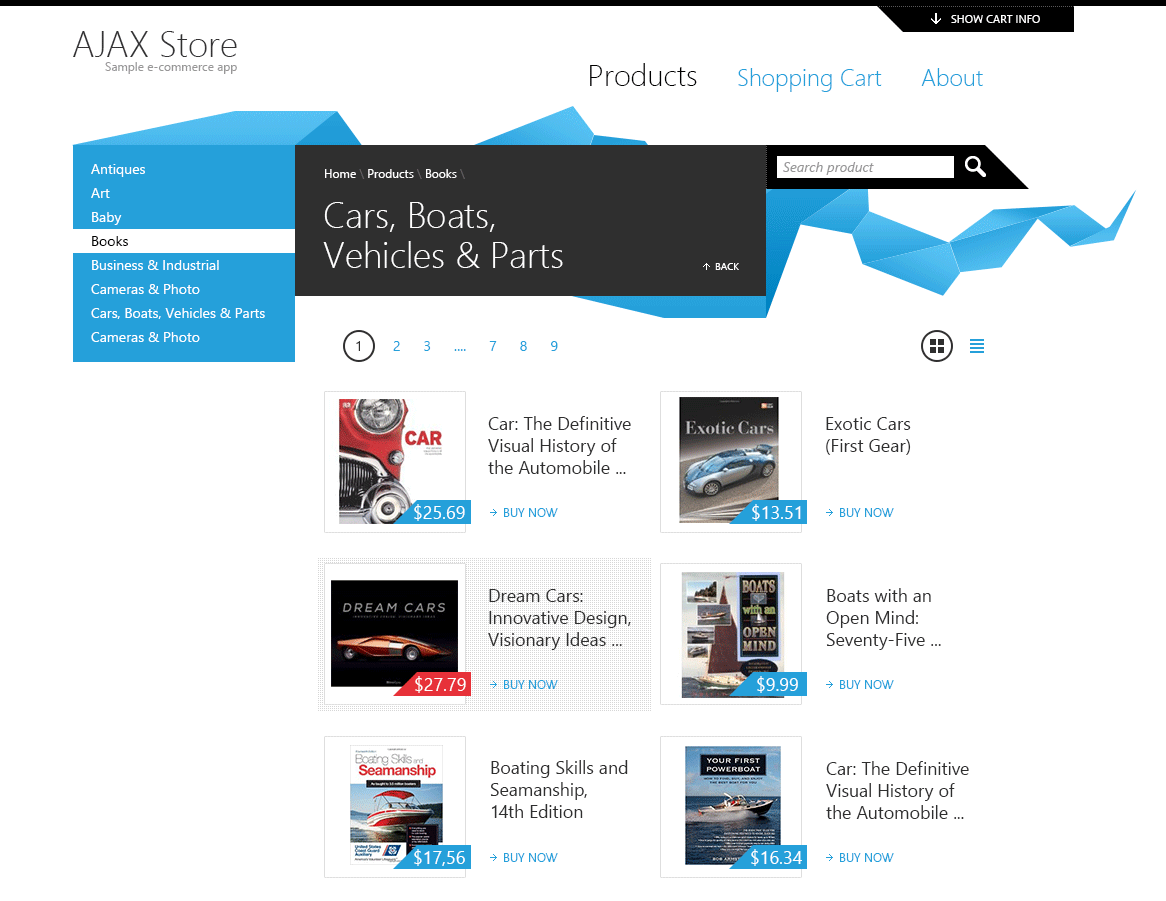This screenshot has width=1166, height=901.
Task: Switch to list view layout
Action: point(977,346)
